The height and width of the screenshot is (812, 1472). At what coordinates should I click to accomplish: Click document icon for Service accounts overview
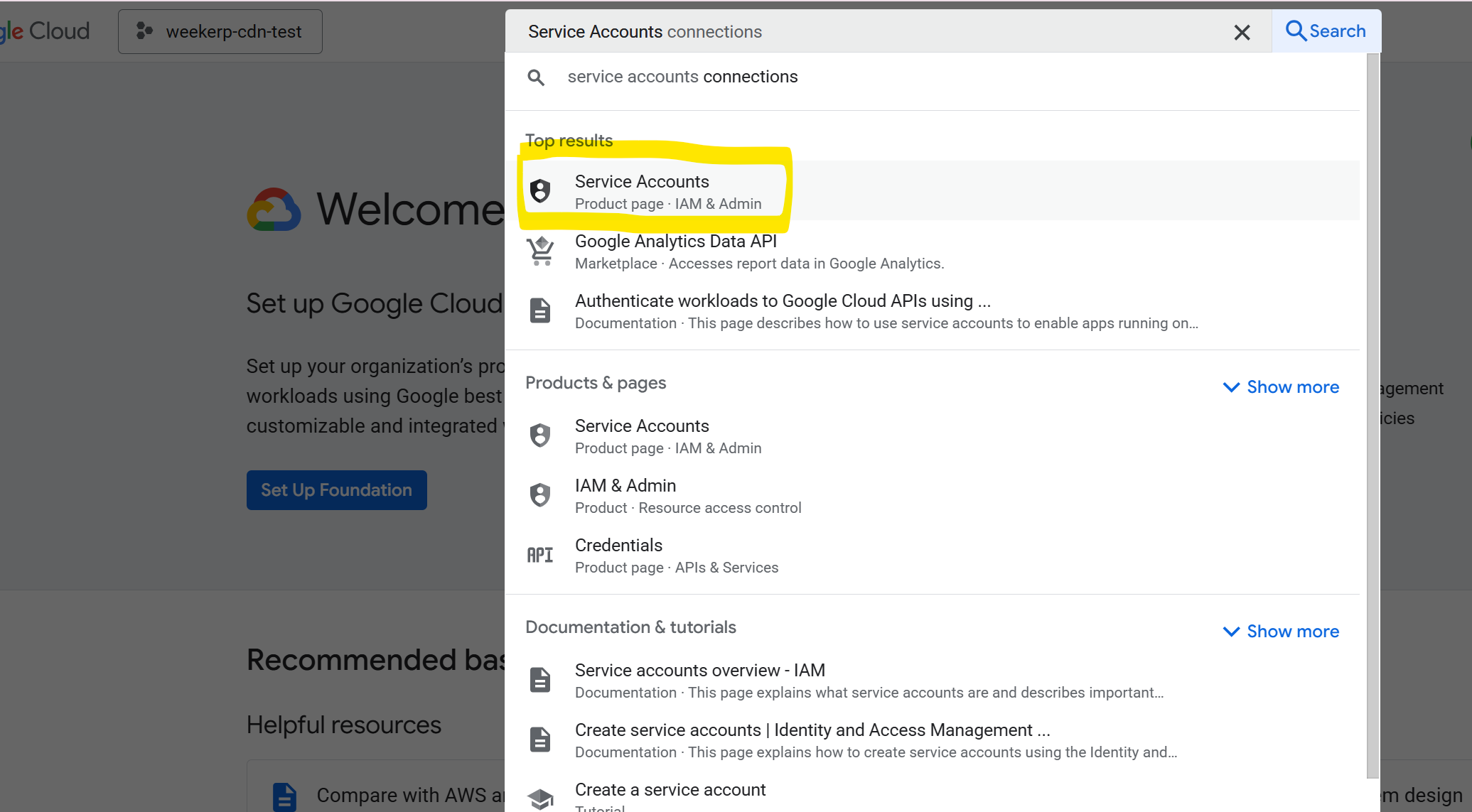coord(540,680)
